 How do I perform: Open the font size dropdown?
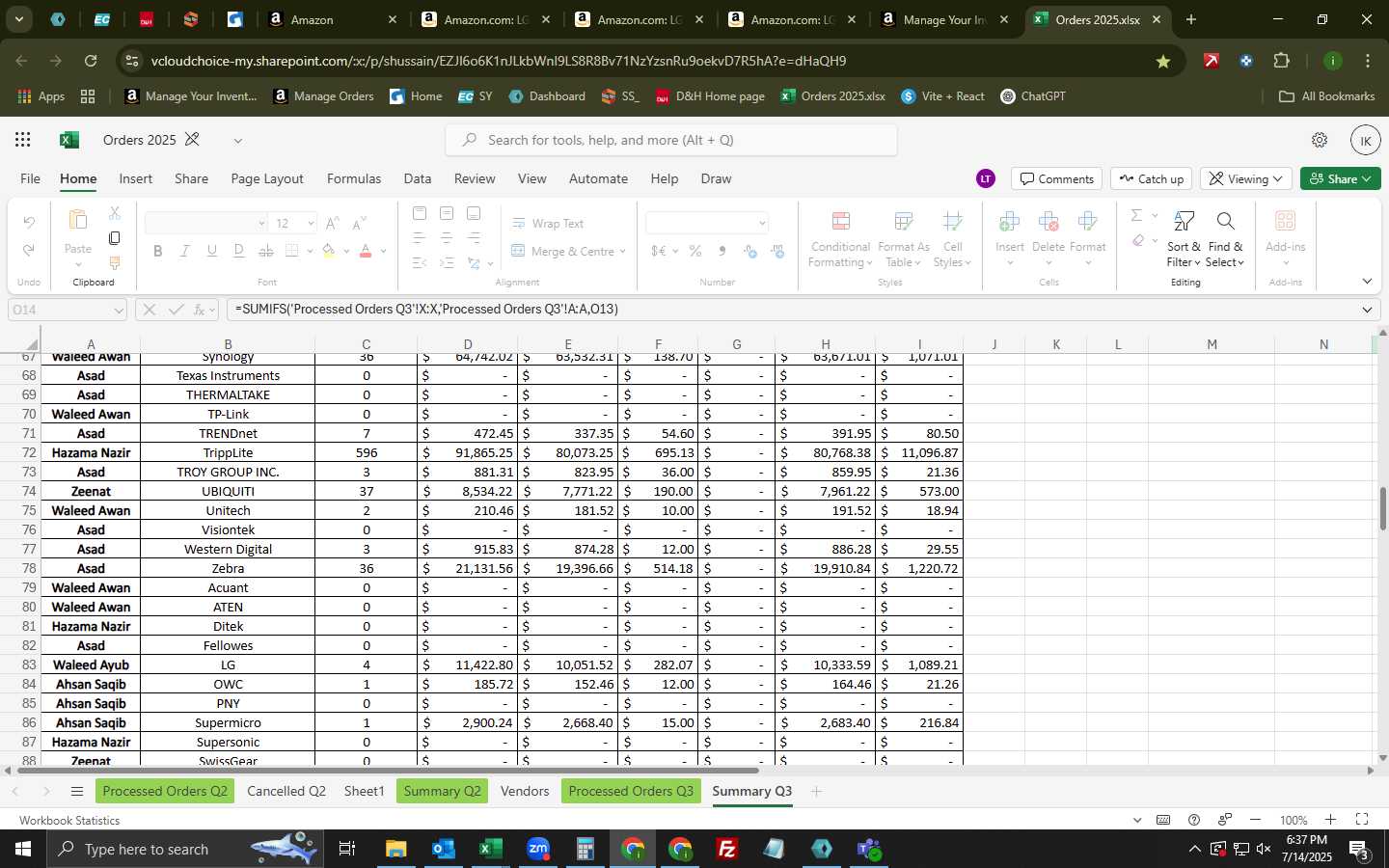click(x=311, y=224)
